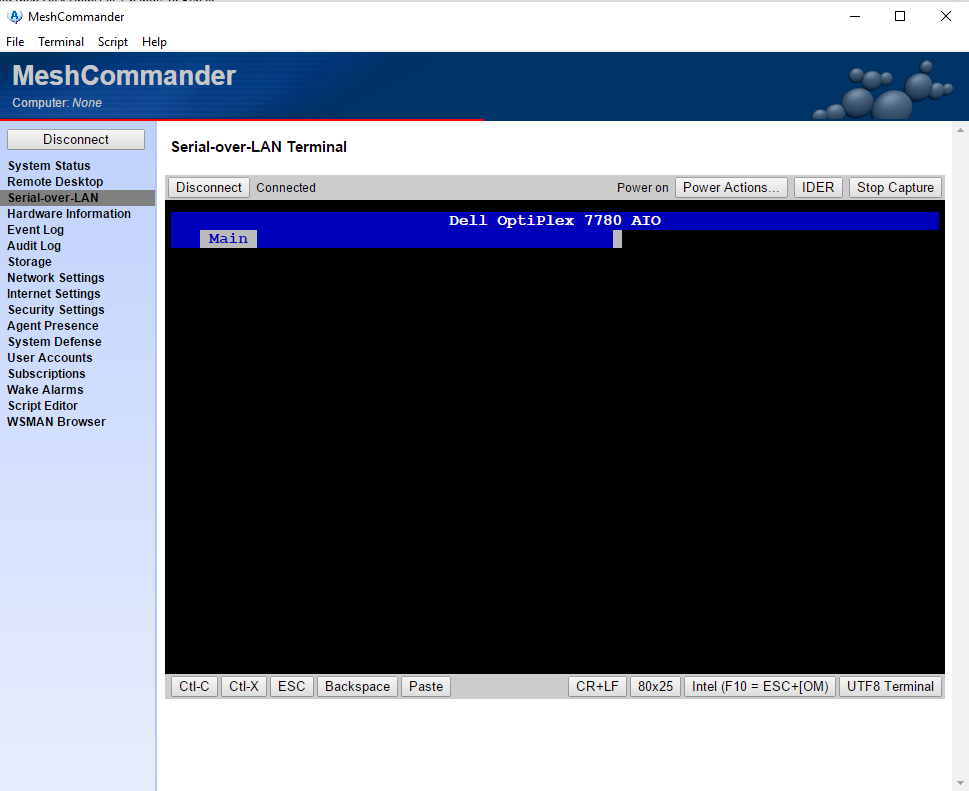969x791 pixels.
Task: Click the sidebar Disconnect button
Action: 76,140
